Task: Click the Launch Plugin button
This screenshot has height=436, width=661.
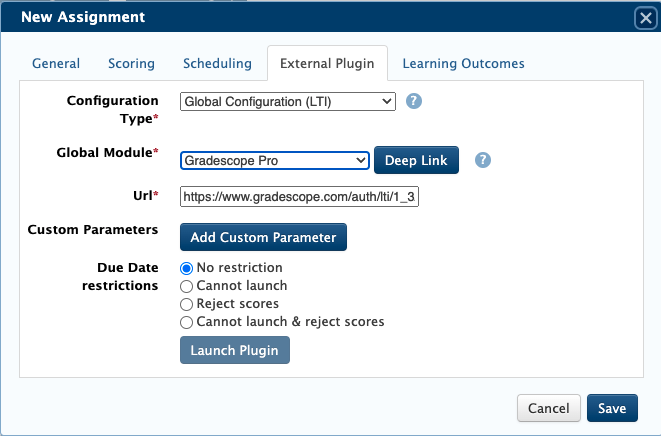Action: 234,350
